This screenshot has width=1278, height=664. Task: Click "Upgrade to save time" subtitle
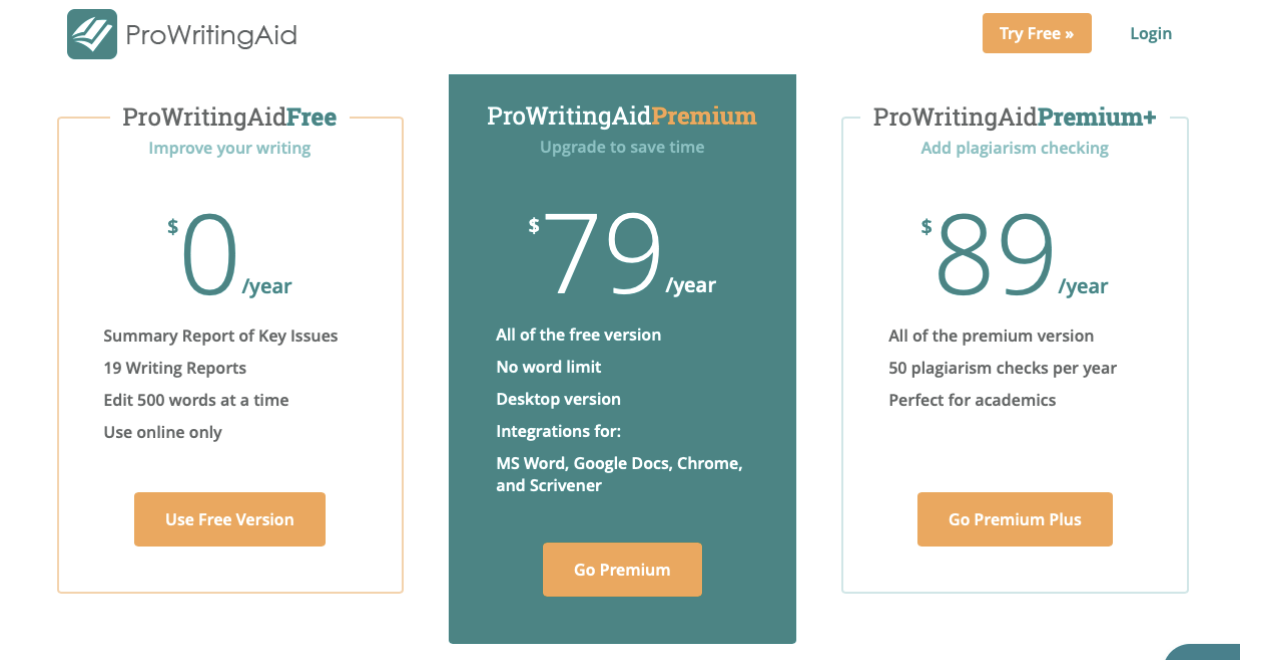pos(622,148)
